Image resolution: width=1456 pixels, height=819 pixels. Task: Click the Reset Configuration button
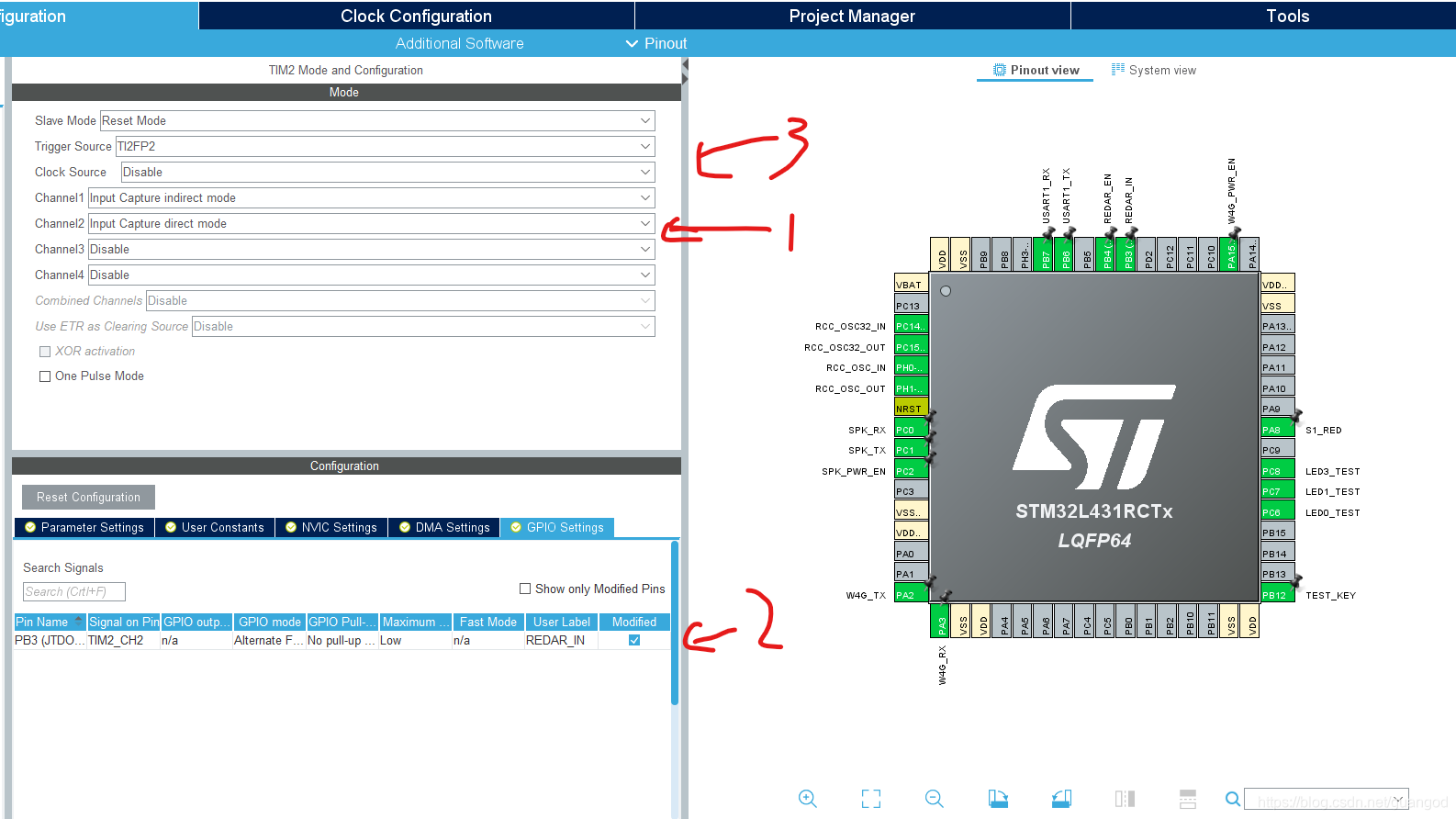click(x=88, y=498)
